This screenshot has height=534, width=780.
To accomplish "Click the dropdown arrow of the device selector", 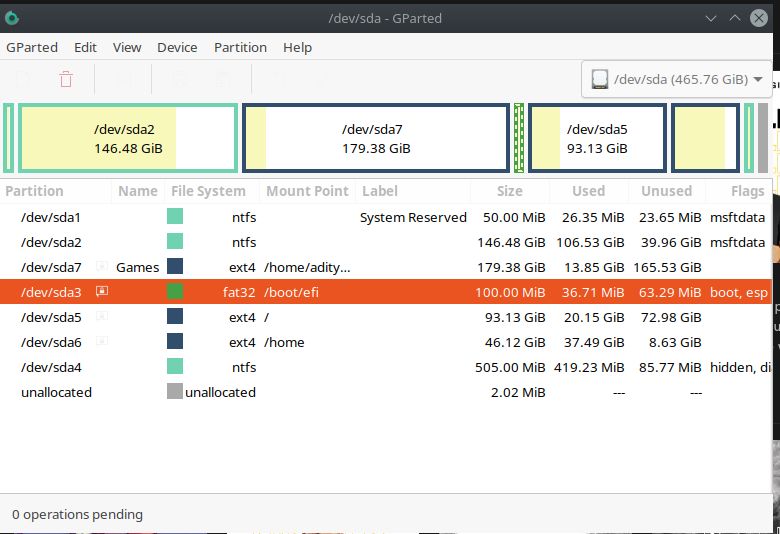I will point(758,79).
